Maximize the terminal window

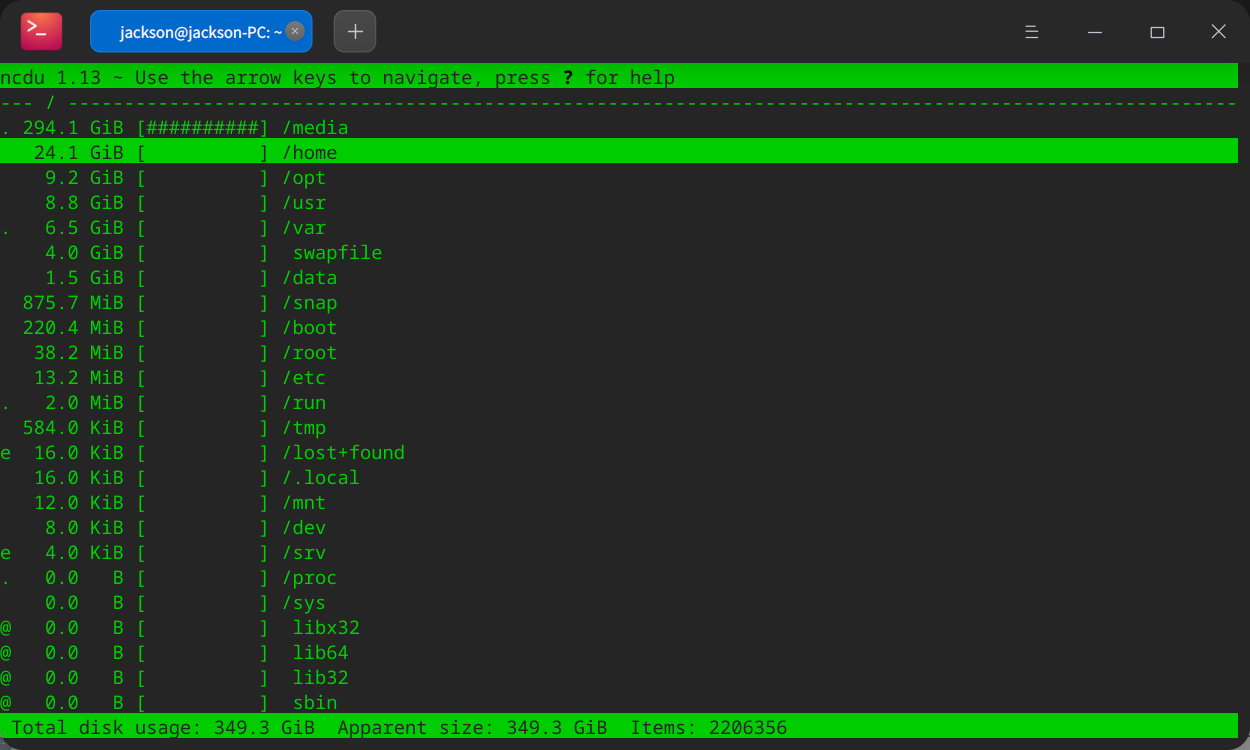click(x=1157, y=32)
